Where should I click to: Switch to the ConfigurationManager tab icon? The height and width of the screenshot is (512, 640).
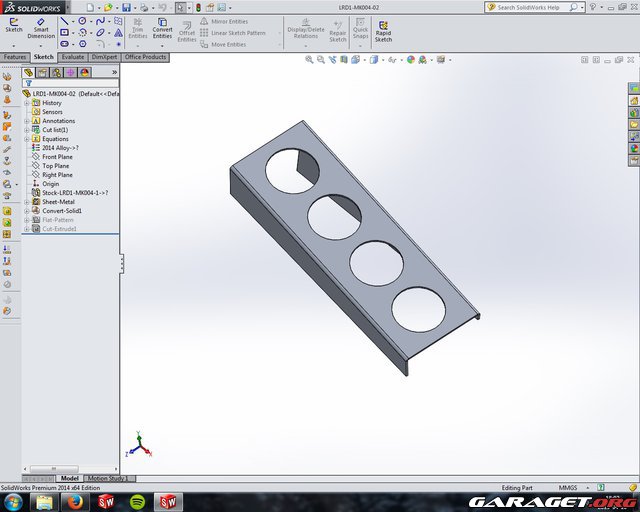(x=56, y=72)
